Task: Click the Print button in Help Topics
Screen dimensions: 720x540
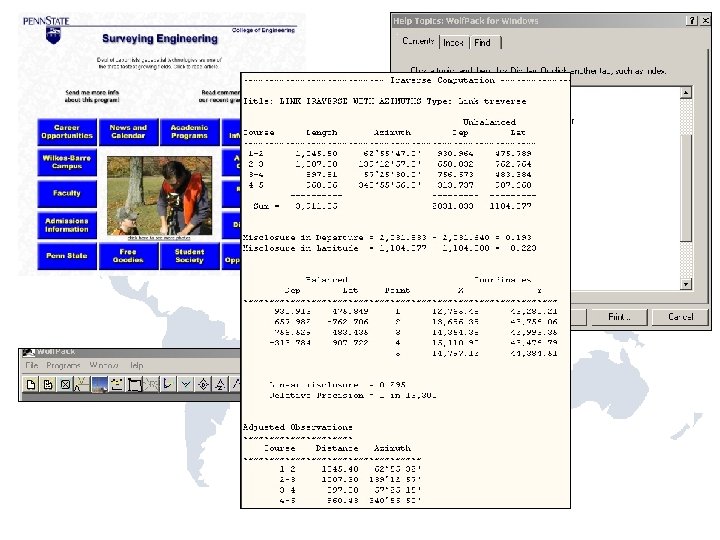Action: pos(619,317)
